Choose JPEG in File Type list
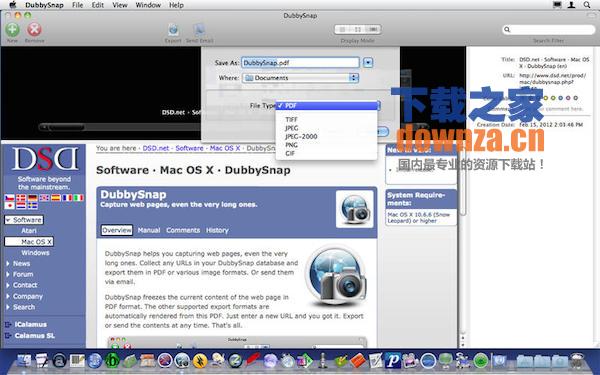Viewport: 600px width, 375px height. [x=326, y=128]
